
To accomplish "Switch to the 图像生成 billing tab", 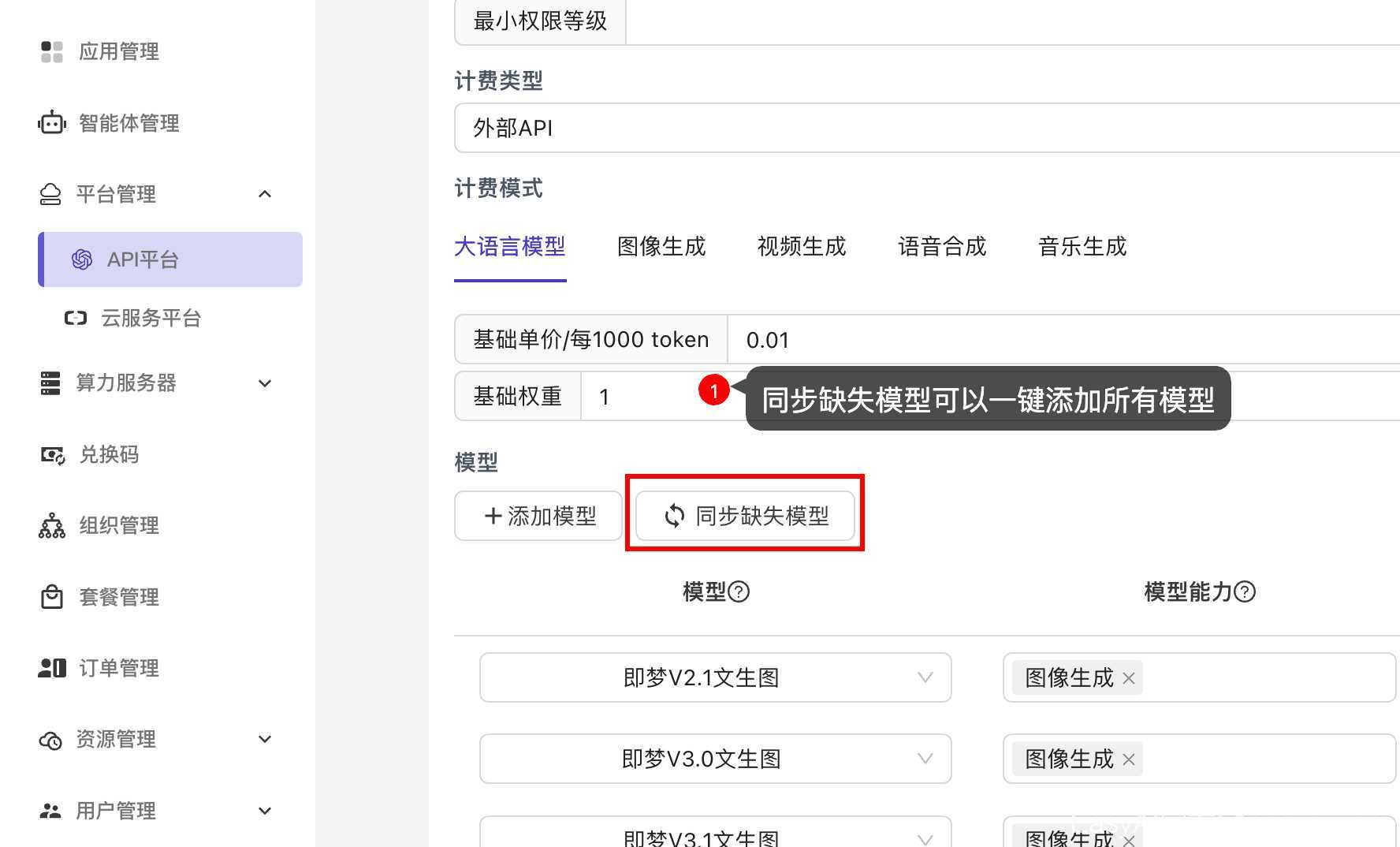I will click(x=661, y=247).
